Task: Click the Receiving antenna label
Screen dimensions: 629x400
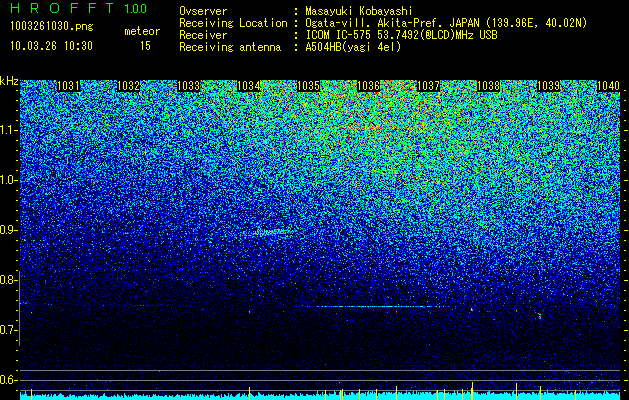Action: (230, 47)
